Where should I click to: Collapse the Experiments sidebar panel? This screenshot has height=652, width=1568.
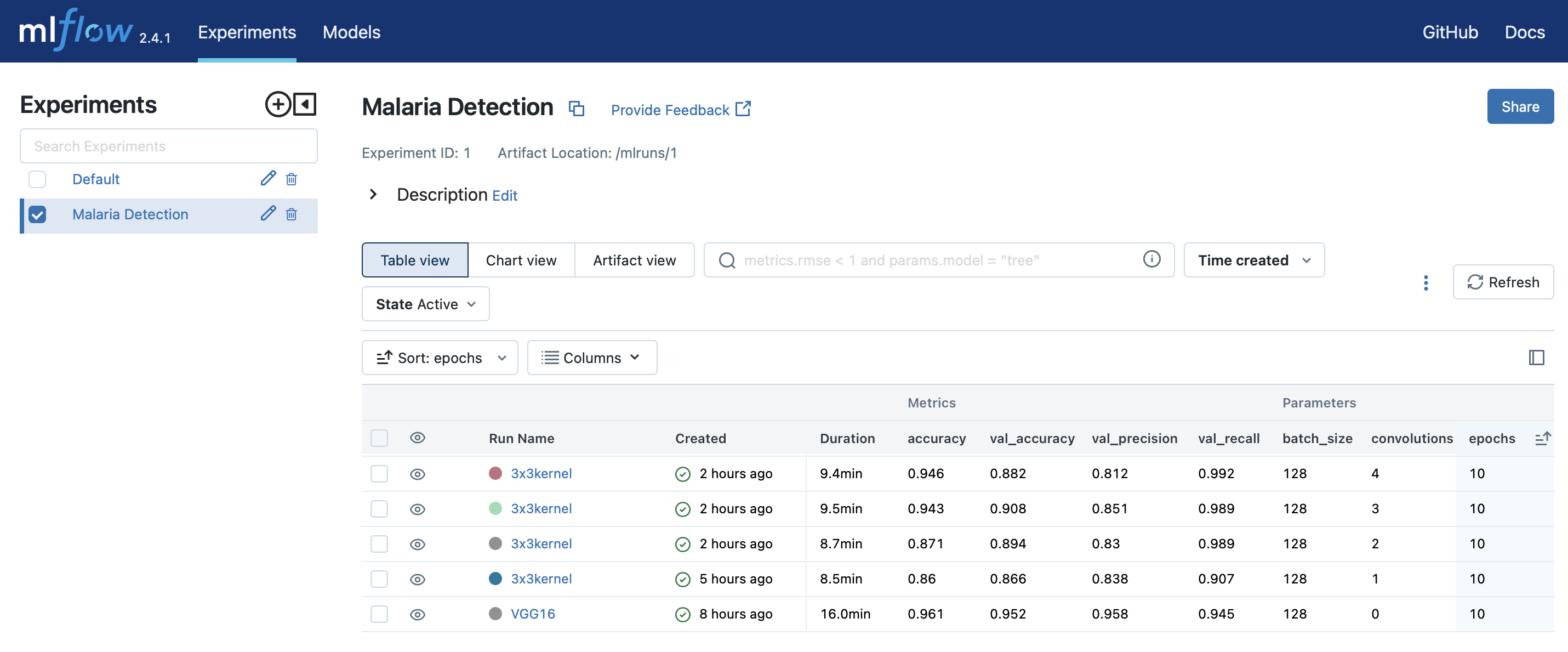coord(305,104)
